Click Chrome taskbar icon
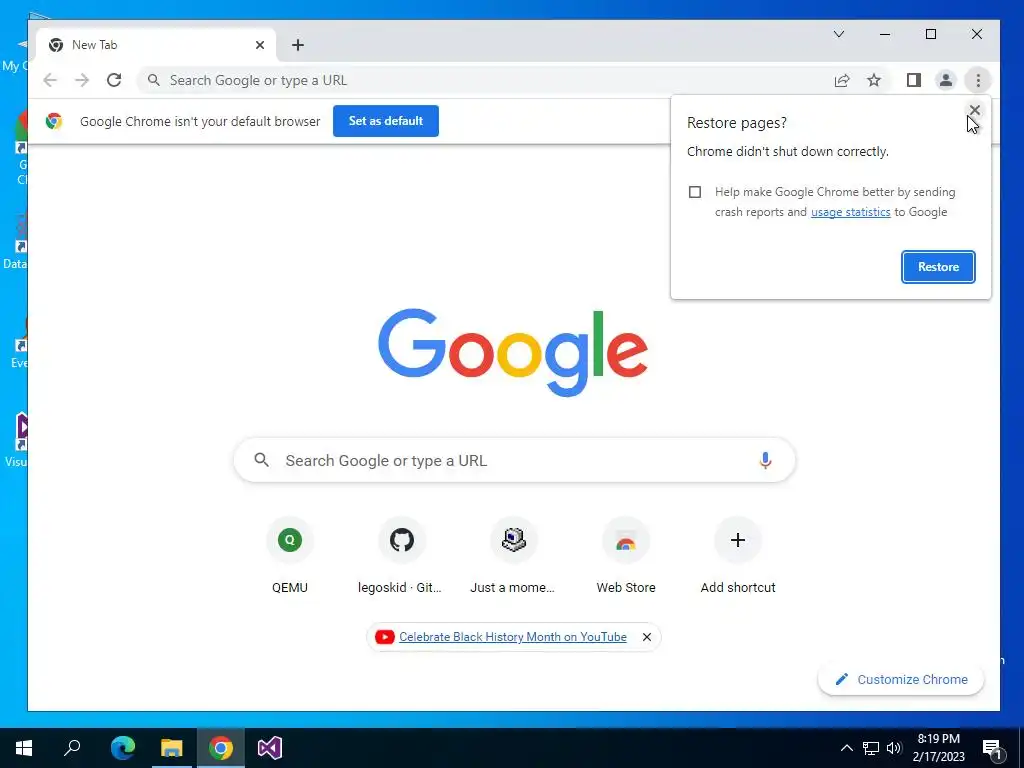Viewport: 1024px width, 768px height. (221, 748)
